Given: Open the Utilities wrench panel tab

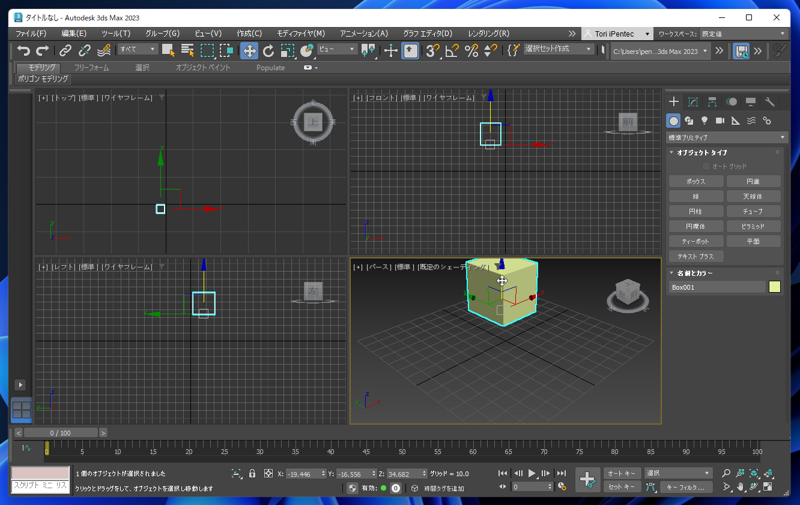Looking at the screenshot, I should (x=770, y=102).
